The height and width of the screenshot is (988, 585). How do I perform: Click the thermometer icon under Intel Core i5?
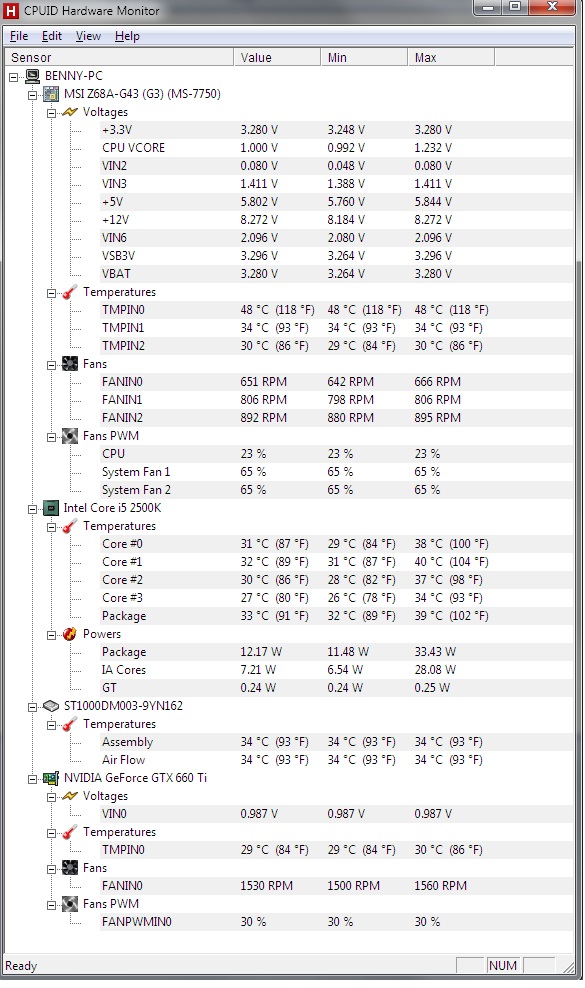click(x=70, y=526)
